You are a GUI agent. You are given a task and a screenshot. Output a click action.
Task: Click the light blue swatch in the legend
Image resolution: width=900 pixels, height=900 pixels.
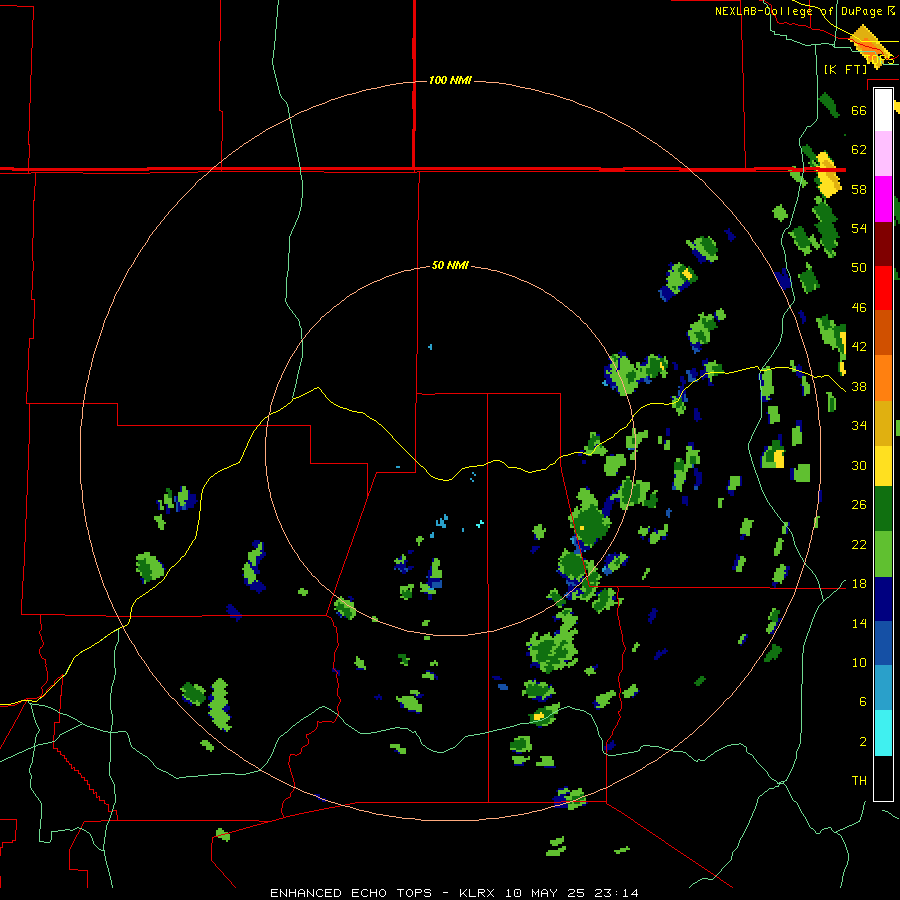coord(883,688)
